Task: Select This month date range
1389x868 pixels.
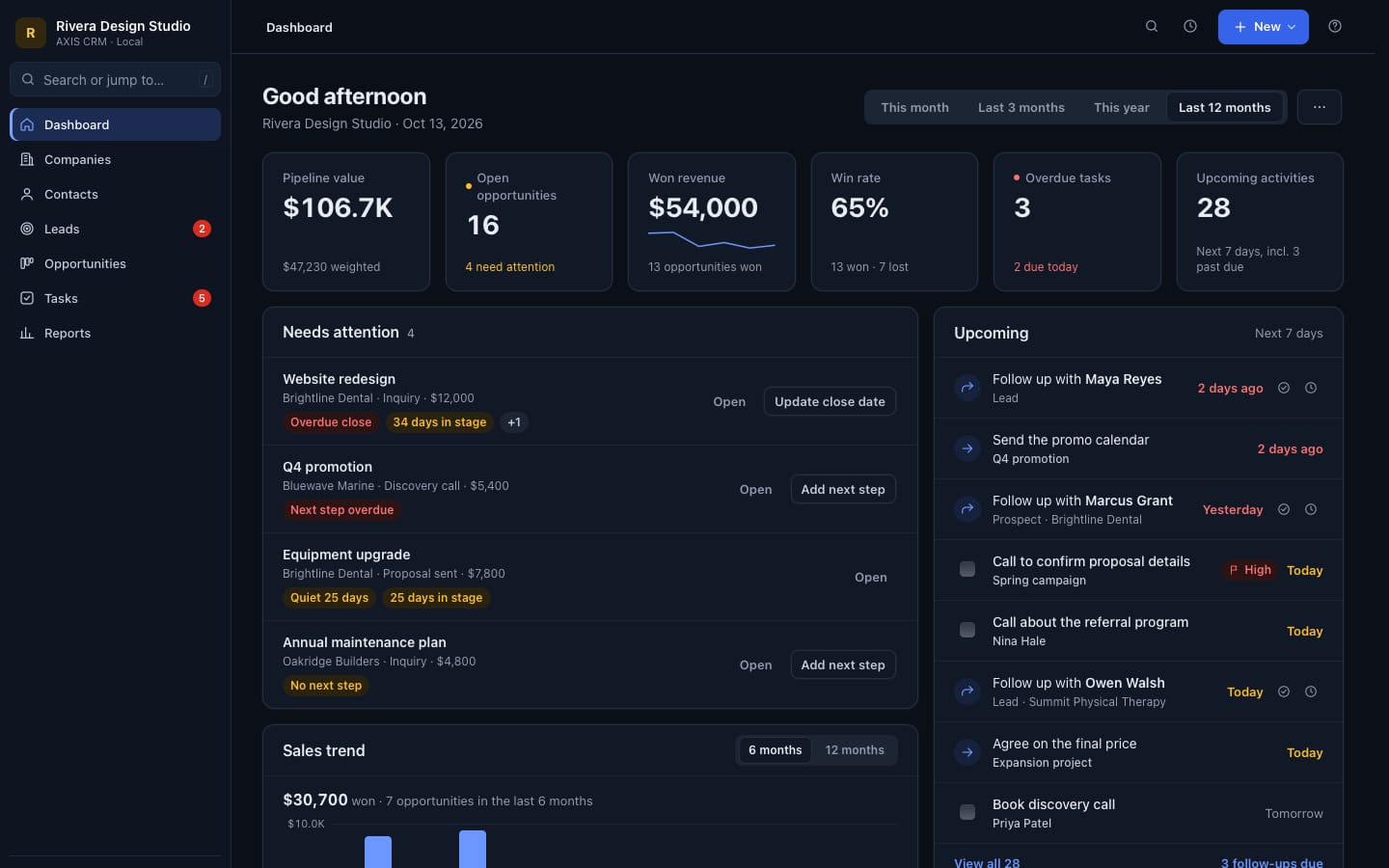Action: pyautogui.click(x=914, y=107)
